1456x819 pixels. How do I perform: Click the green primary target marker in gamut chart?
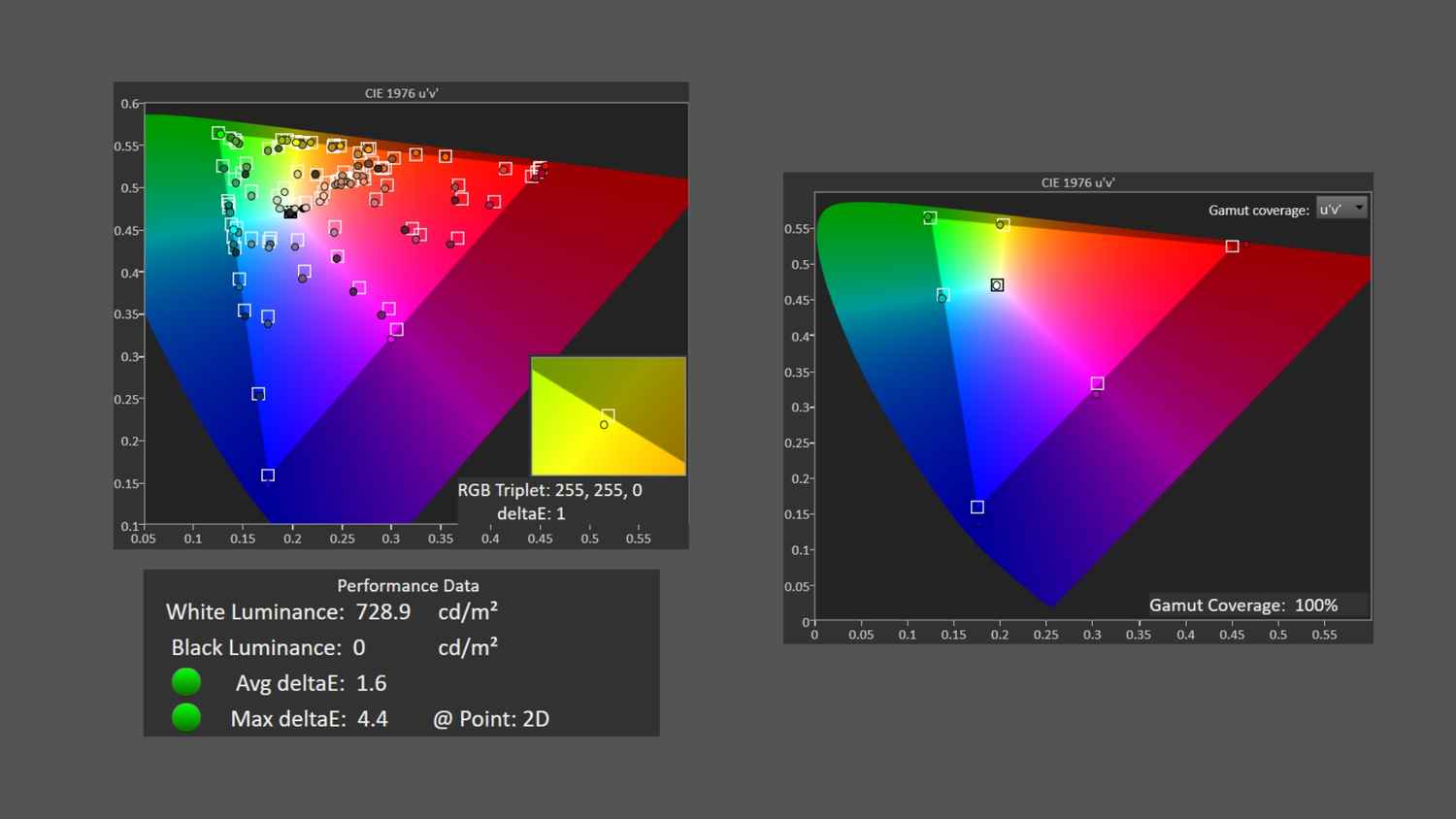tap(930, 218)
